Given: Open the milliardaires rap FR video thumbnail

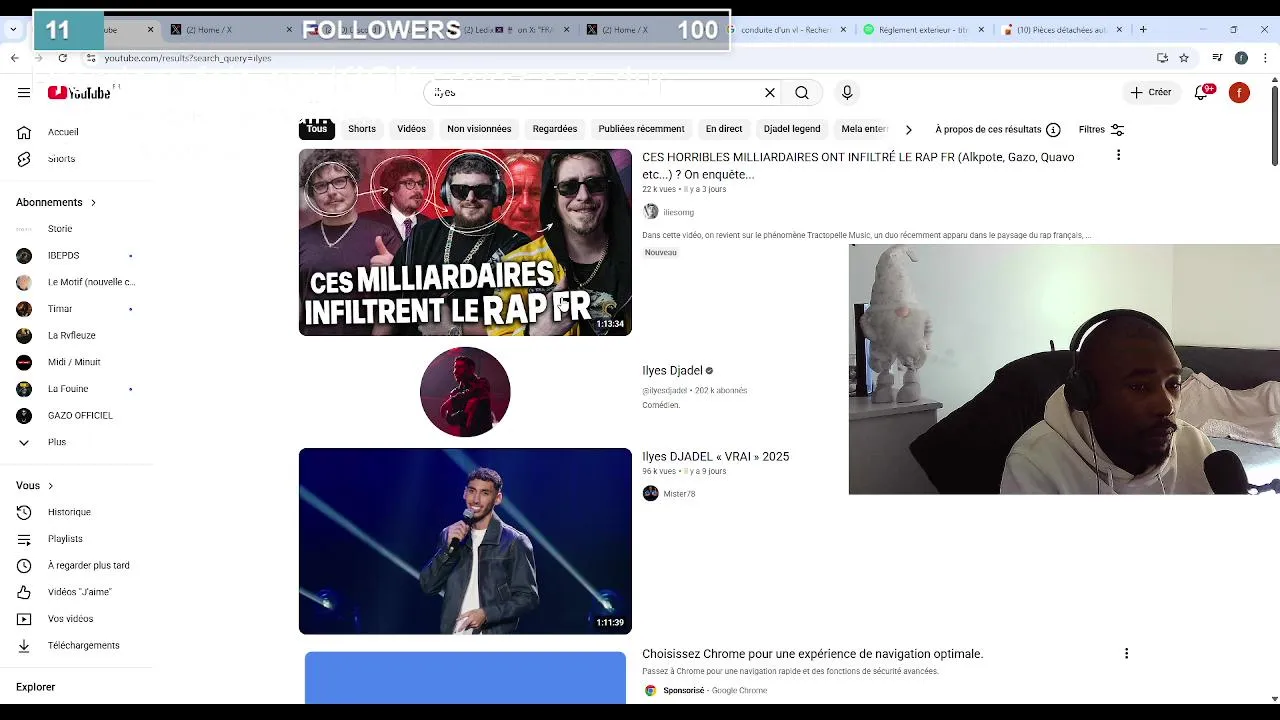Looking at the screenshot, I should tap(465, 242).
